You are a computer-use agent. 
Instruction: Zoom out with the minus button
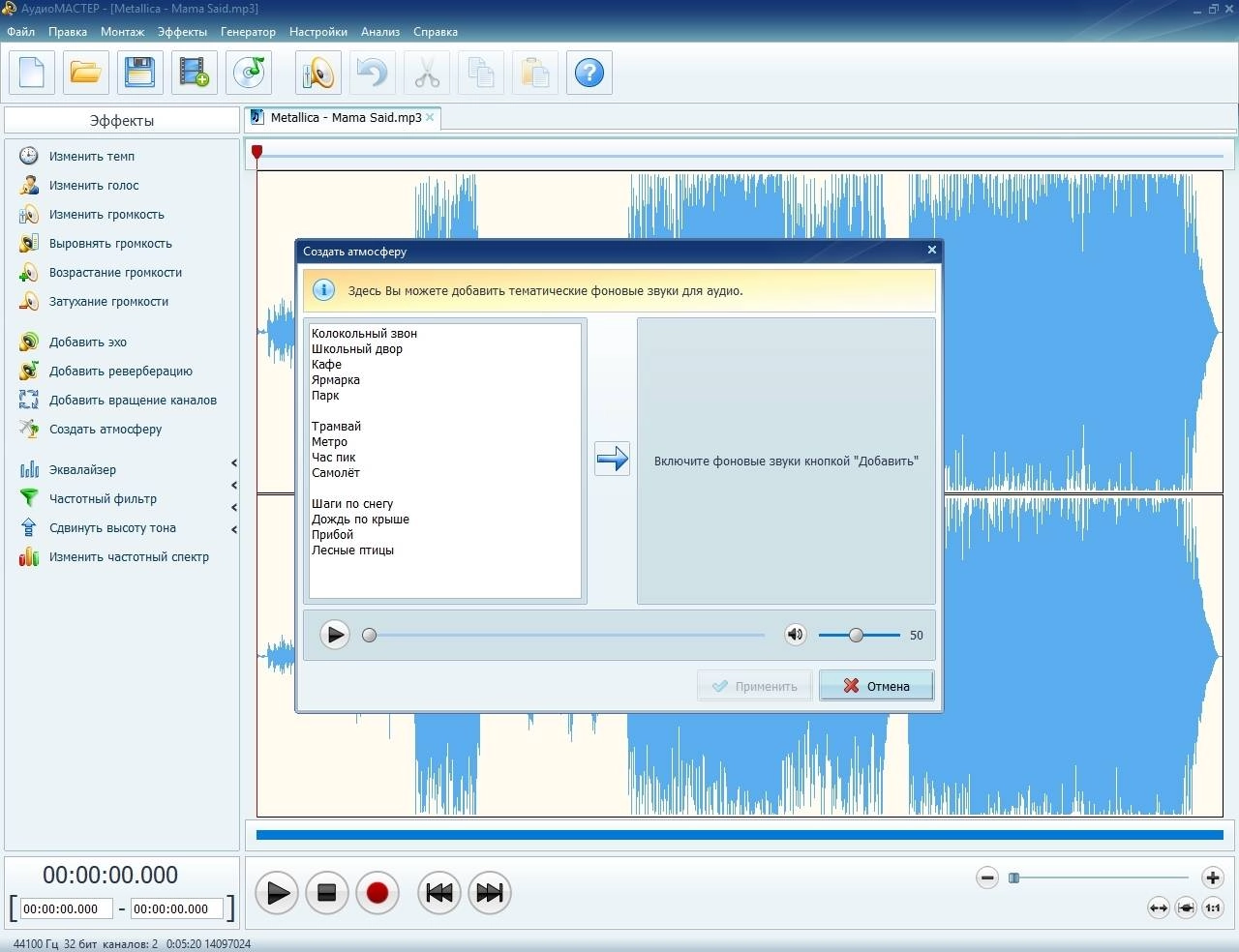click(987, 878)
